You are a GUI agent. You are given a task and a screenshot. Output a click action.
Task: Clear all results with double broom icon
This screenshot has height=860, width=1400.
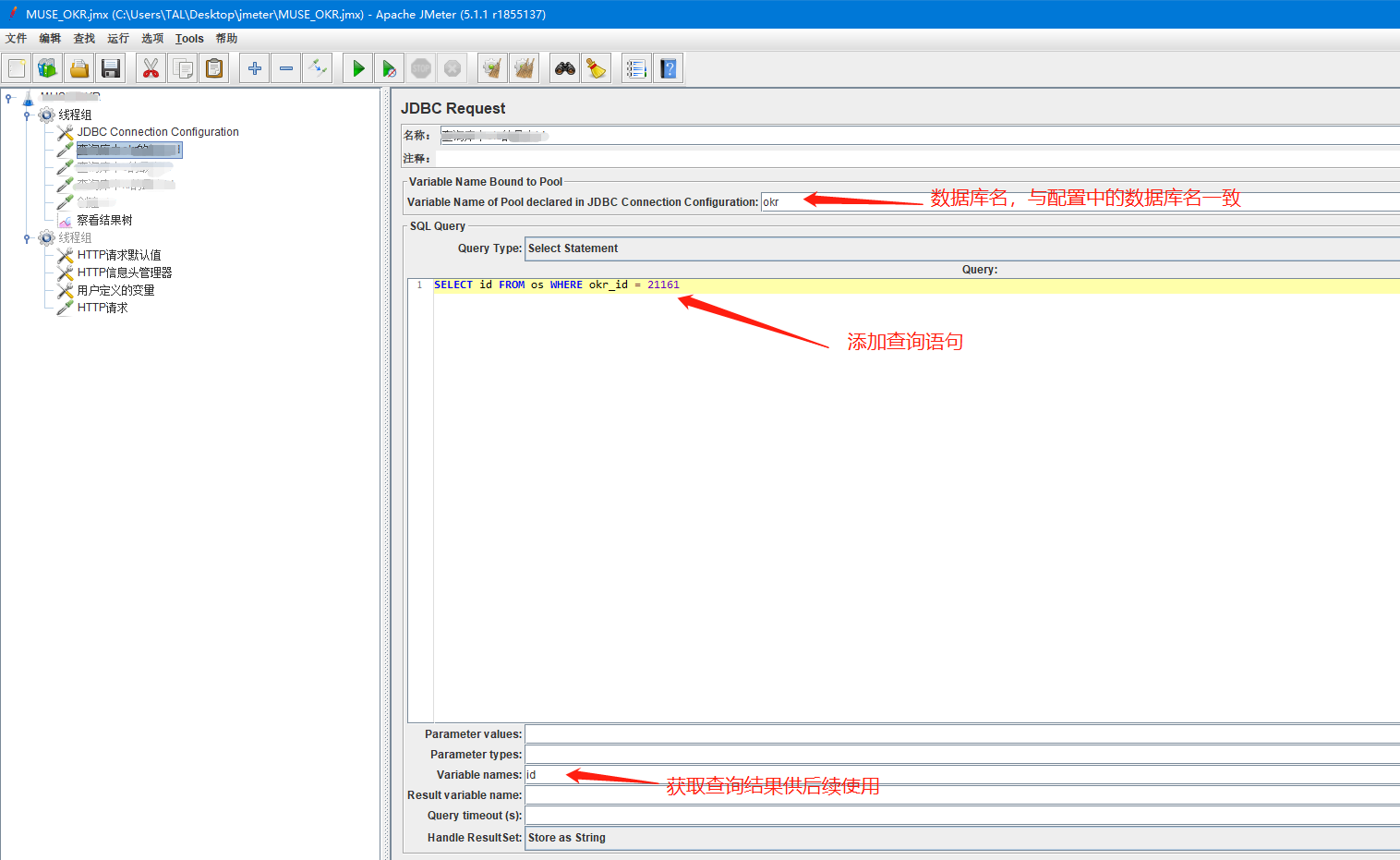(x=525, y=68)
